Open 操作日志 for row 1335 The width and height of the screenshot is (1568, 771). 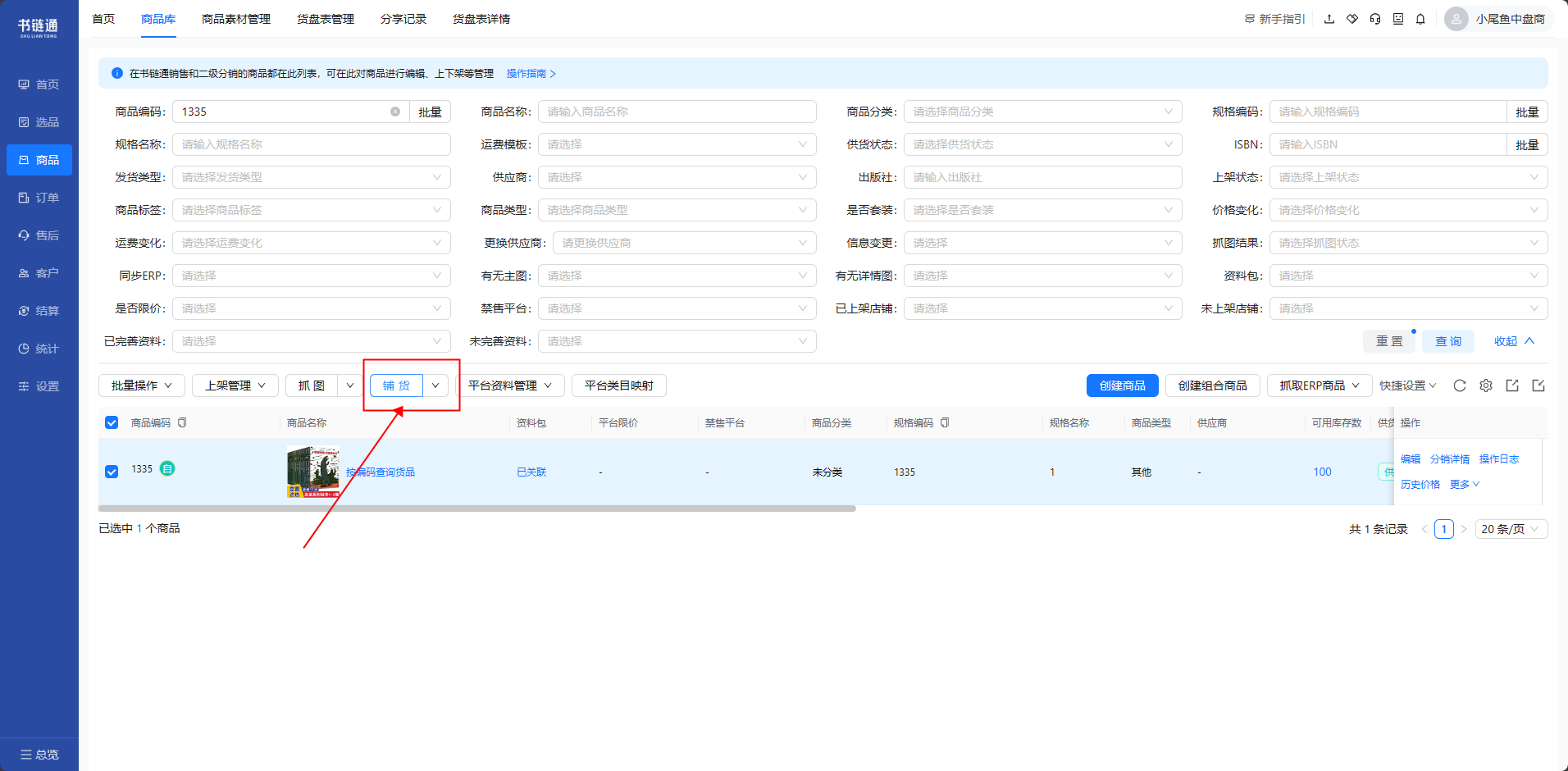pyautogui.click(x=1499, y=459)
